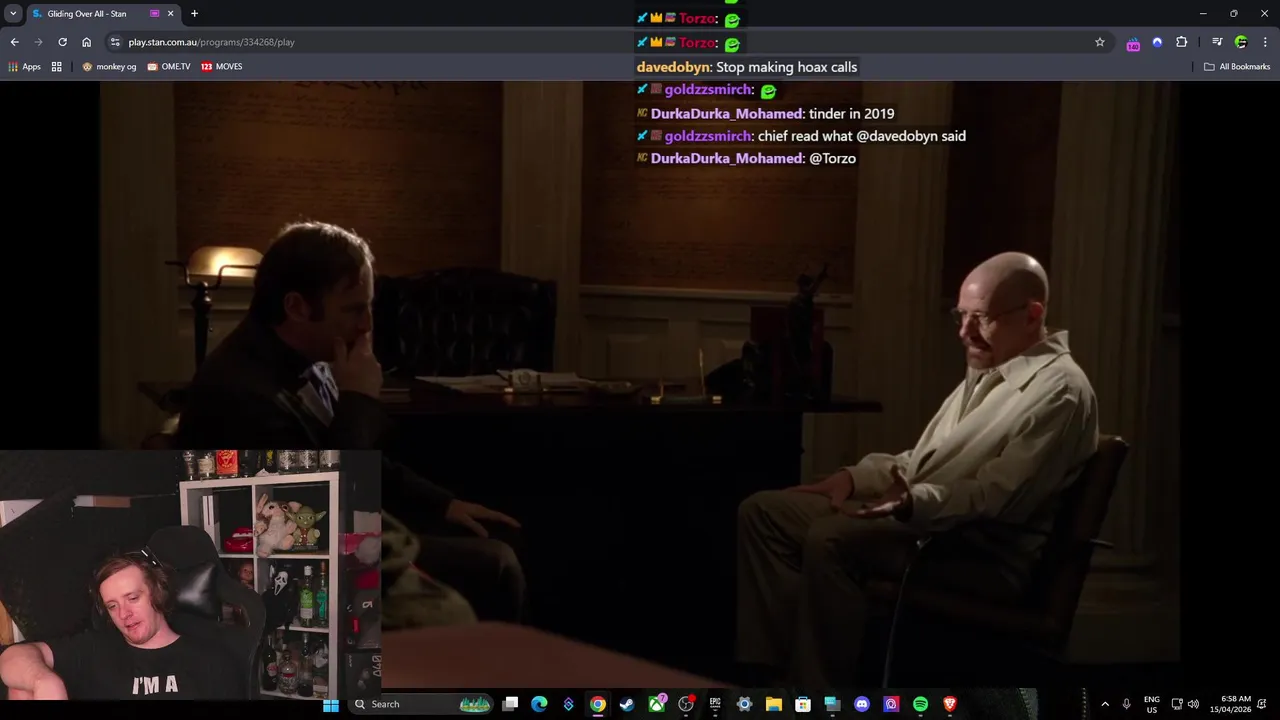
Task: Open the Chrome three-dot menu
Action: tap(1265, 42)
